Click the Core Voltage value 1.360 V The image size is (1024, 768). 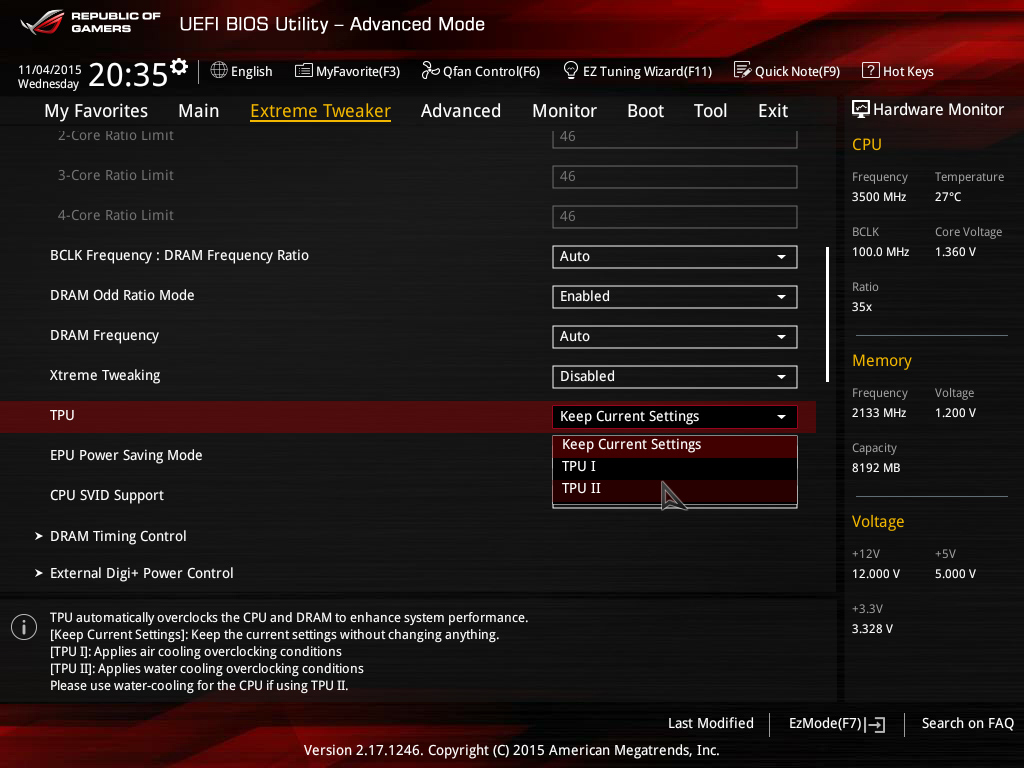point(955,251)
